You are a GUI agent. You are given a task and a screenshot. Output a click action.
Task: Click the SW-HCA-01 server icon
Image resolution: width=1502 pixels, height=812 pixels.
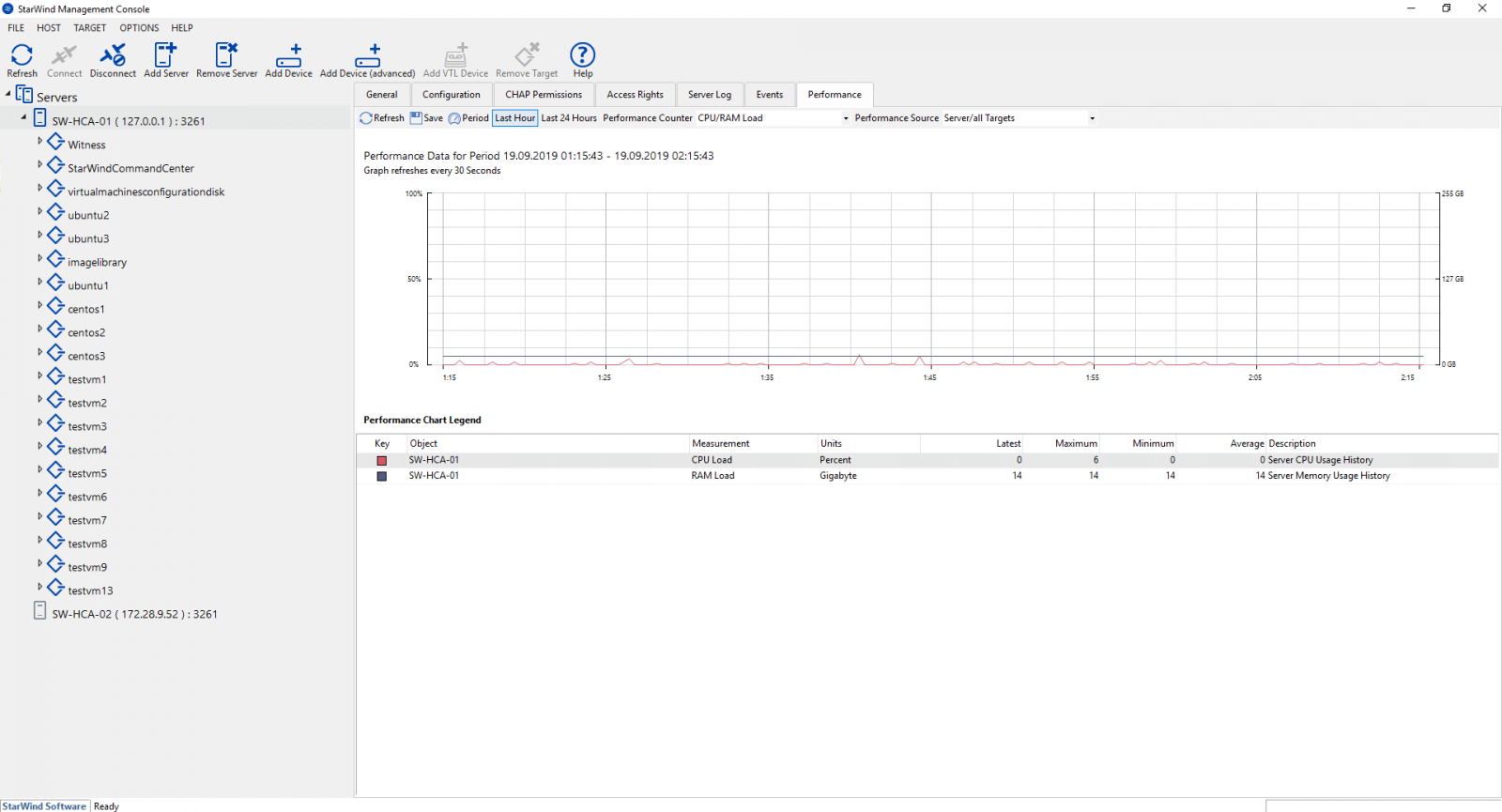(39, 117)
